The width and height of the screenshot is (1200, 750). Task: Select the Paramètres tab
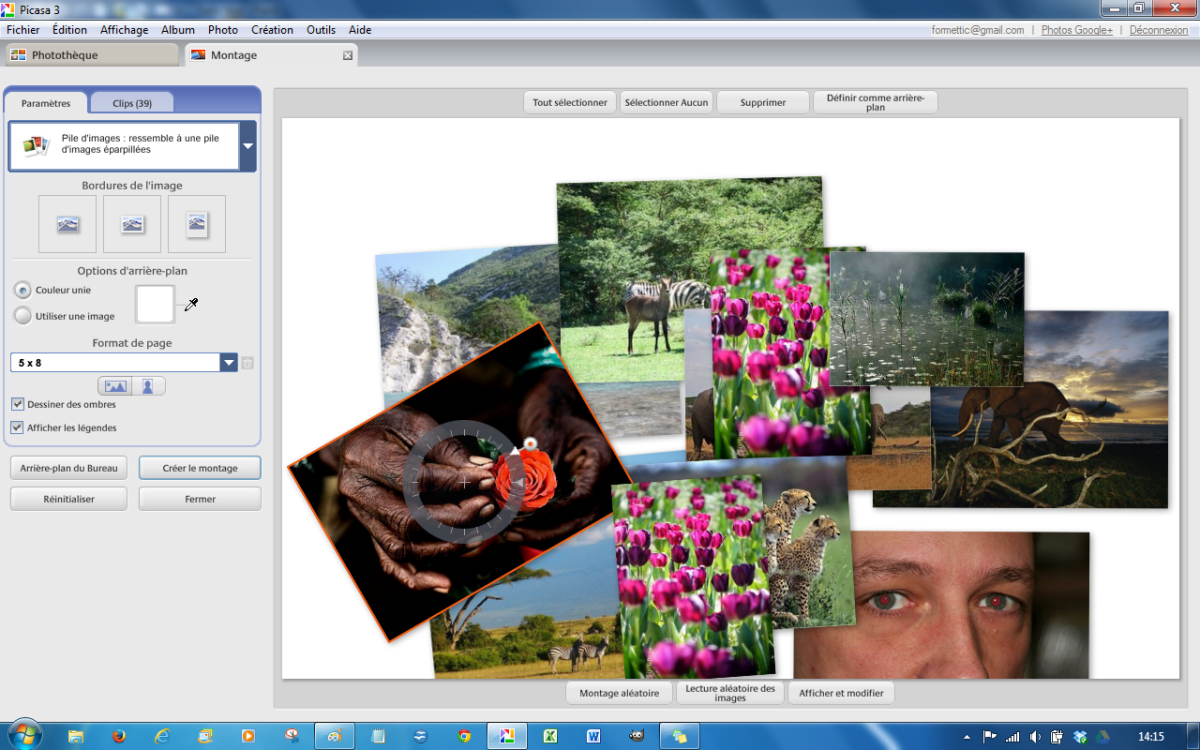(46, 103)
